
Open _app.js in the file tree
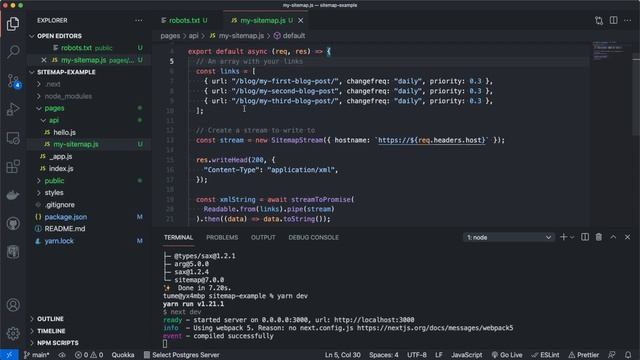tap(60, 156)
